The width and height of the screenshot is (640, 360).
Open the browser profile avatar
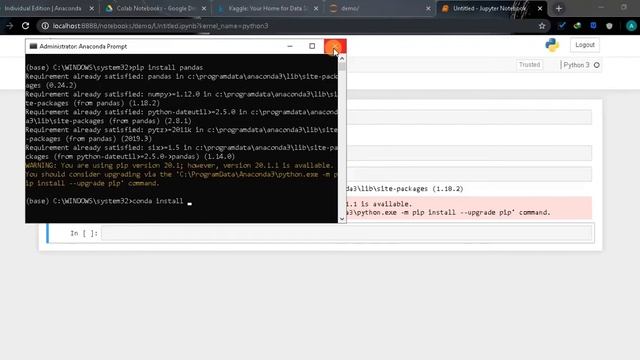tap(631, 26)
